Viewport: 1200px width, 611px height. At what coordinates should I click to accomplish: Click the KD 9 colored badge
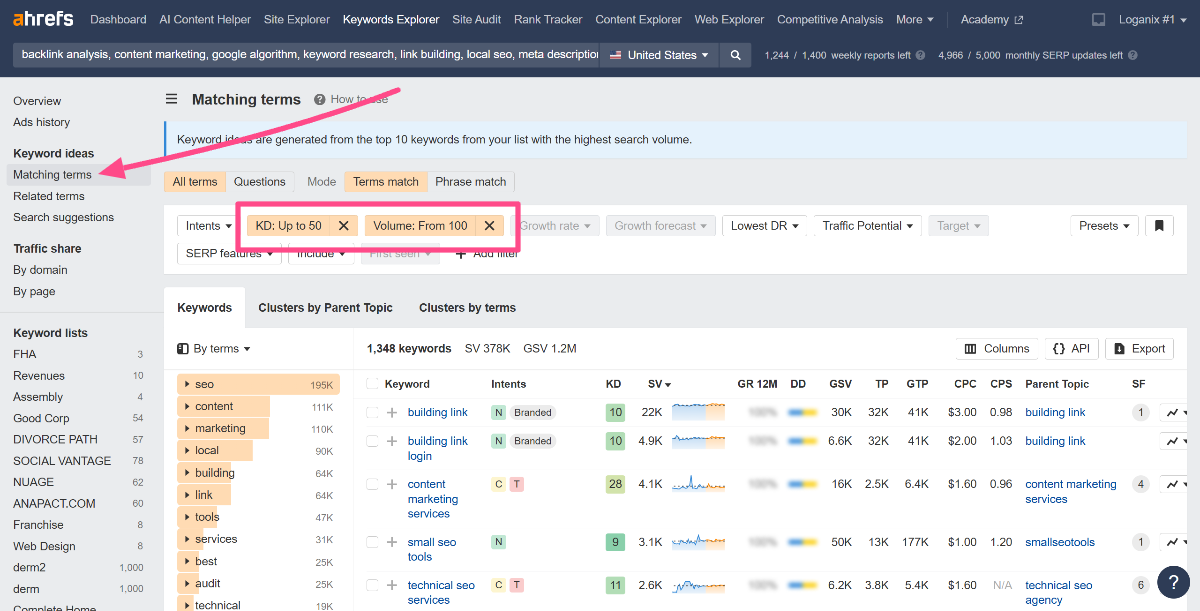615,543
